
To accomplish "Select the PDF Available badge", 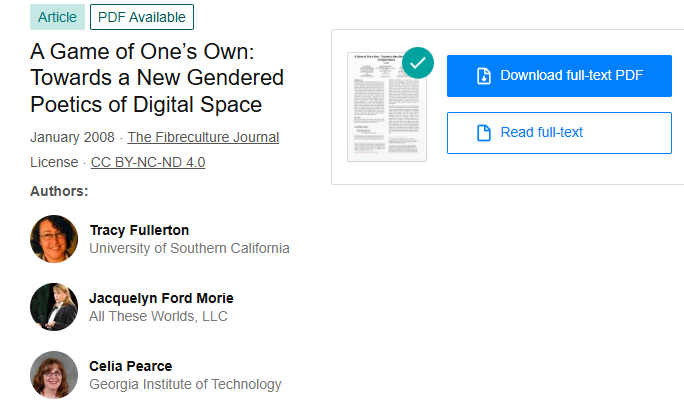I will pyautogui.click(x=142, y=17).
